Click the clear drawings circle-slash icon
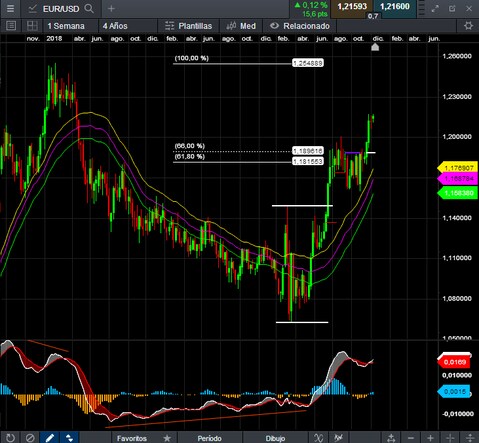 tap(30, 437)
